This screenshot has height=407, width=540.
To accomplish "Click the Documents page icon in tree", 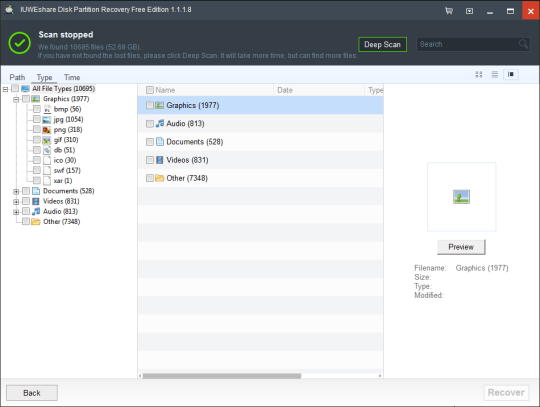I will click(36, 191).
